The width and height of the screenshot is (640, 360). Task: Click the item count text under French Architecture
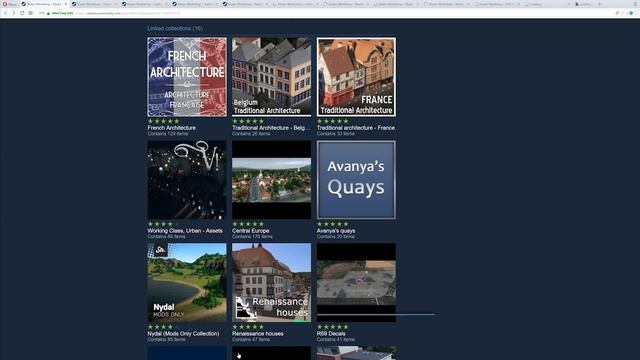(x=168, y=133)
